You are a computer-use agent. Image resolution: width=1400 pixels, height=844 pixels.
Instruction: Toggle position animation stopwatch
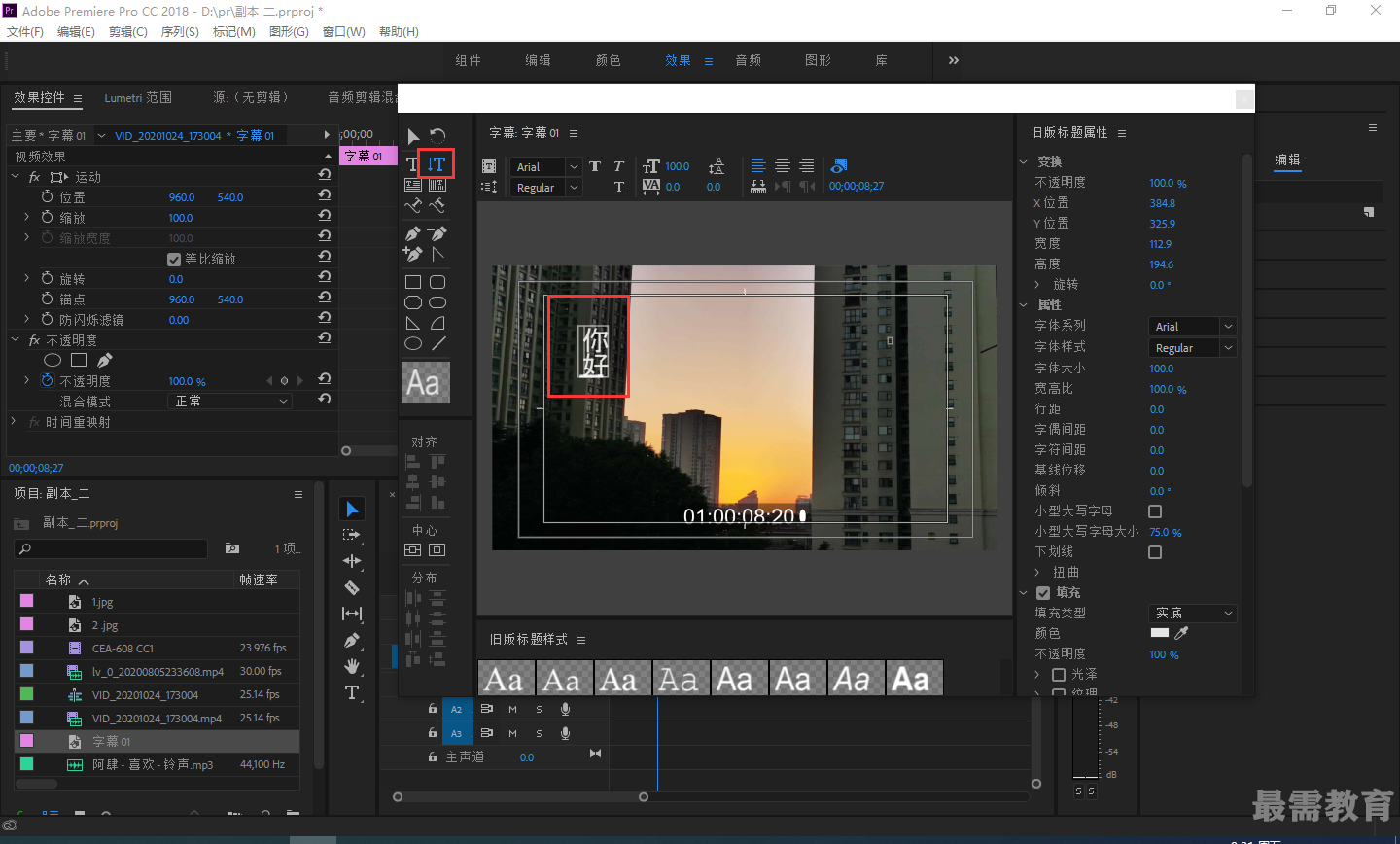tap(47, 196)
